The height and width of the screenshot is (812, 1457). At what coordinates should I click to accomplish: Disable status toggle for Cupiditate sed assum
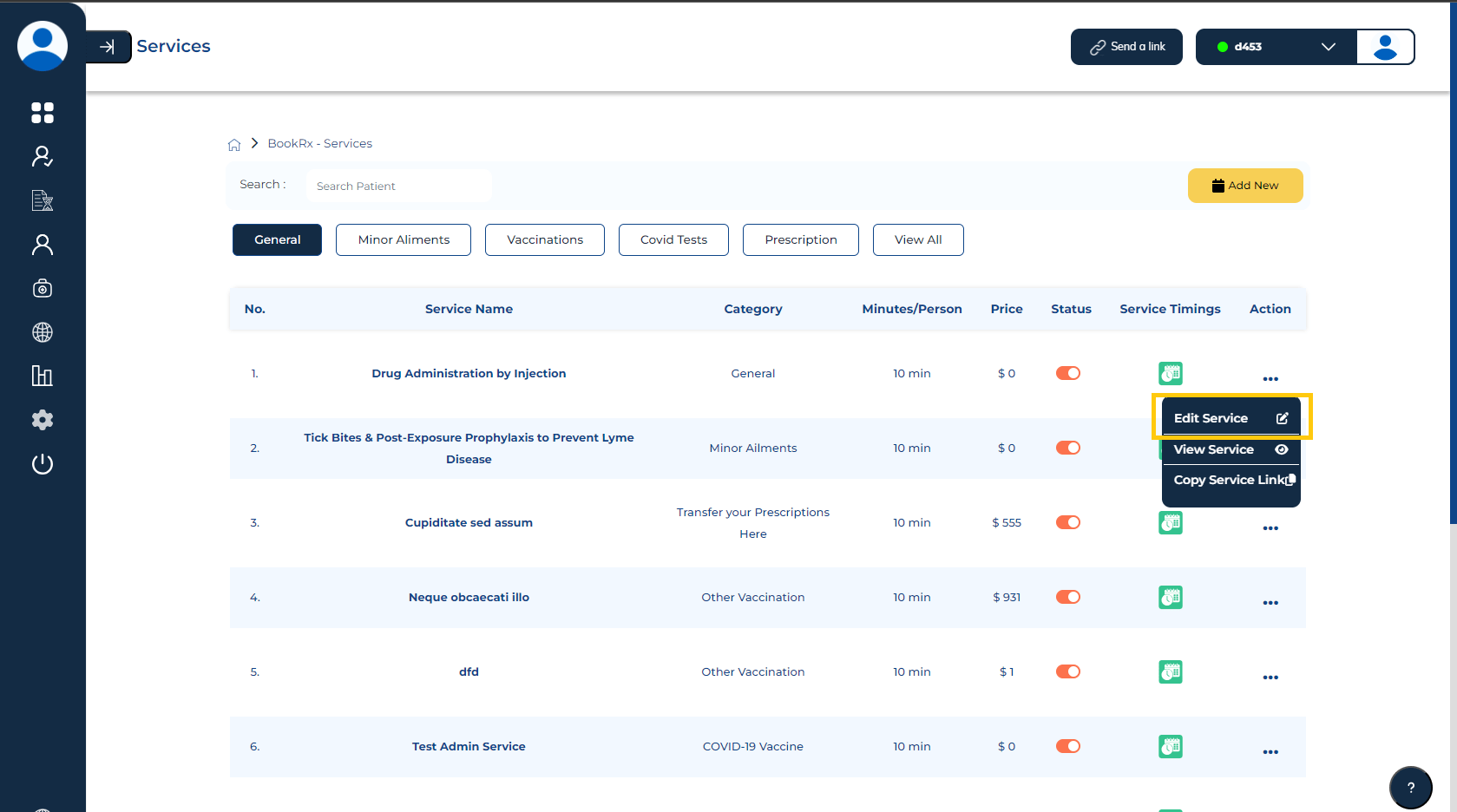[1067, 522]
